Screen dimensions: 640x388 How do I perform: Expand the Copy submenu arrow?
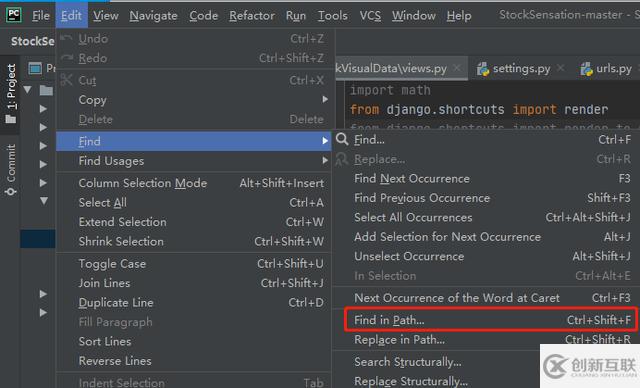(x=325, y=99)
